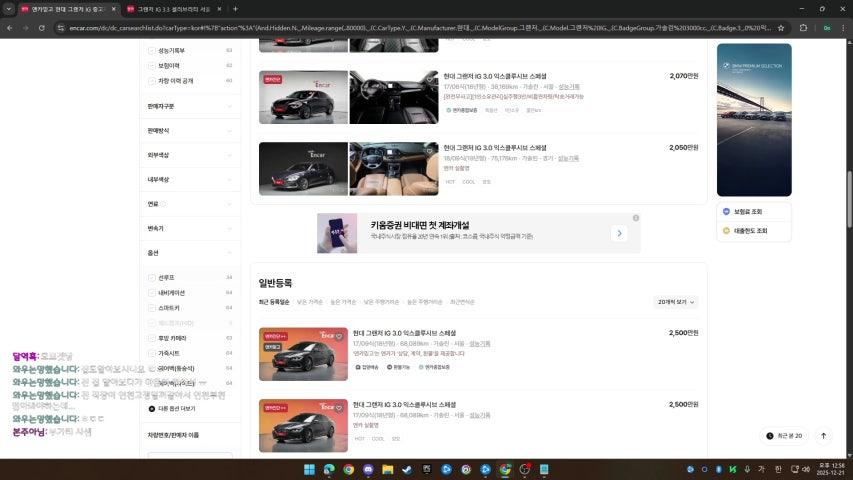Tick the 가죽시트 option checkbox
This screenshot has width=853, height=480.
[x=152, y=353]
